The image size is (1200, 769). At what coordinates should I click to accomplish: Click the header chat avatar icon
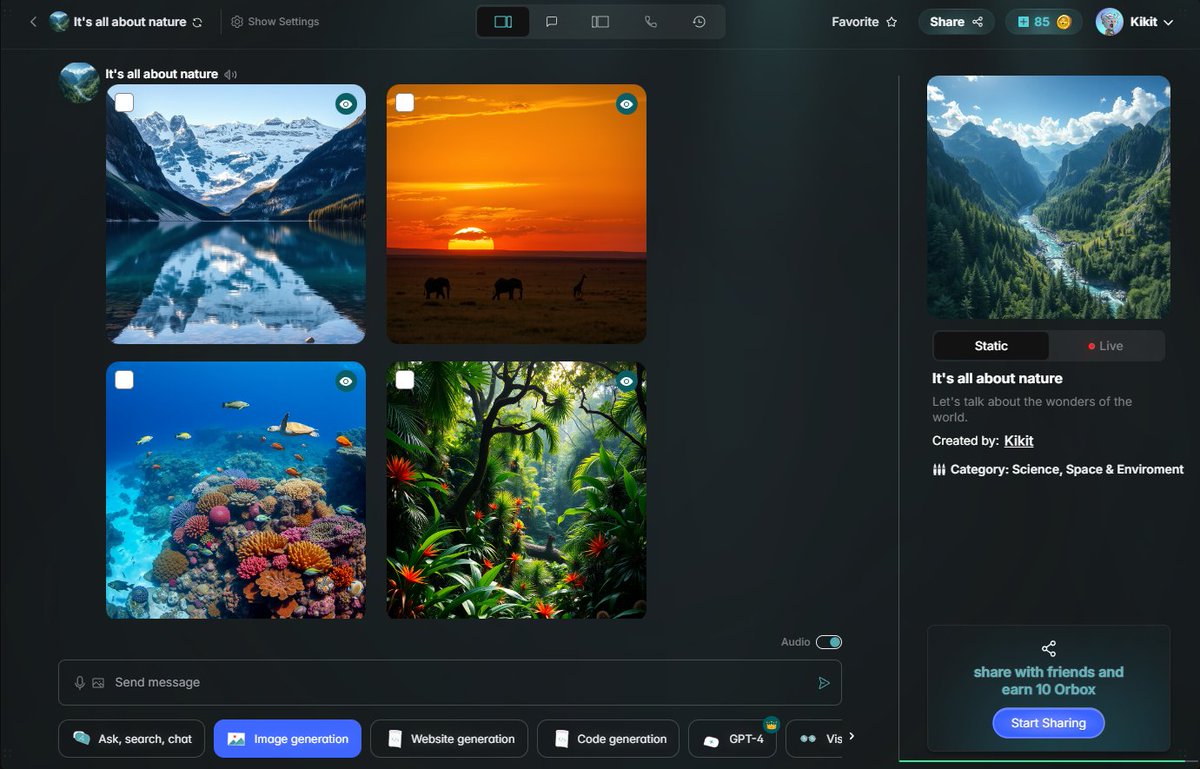tap(59, 21)
